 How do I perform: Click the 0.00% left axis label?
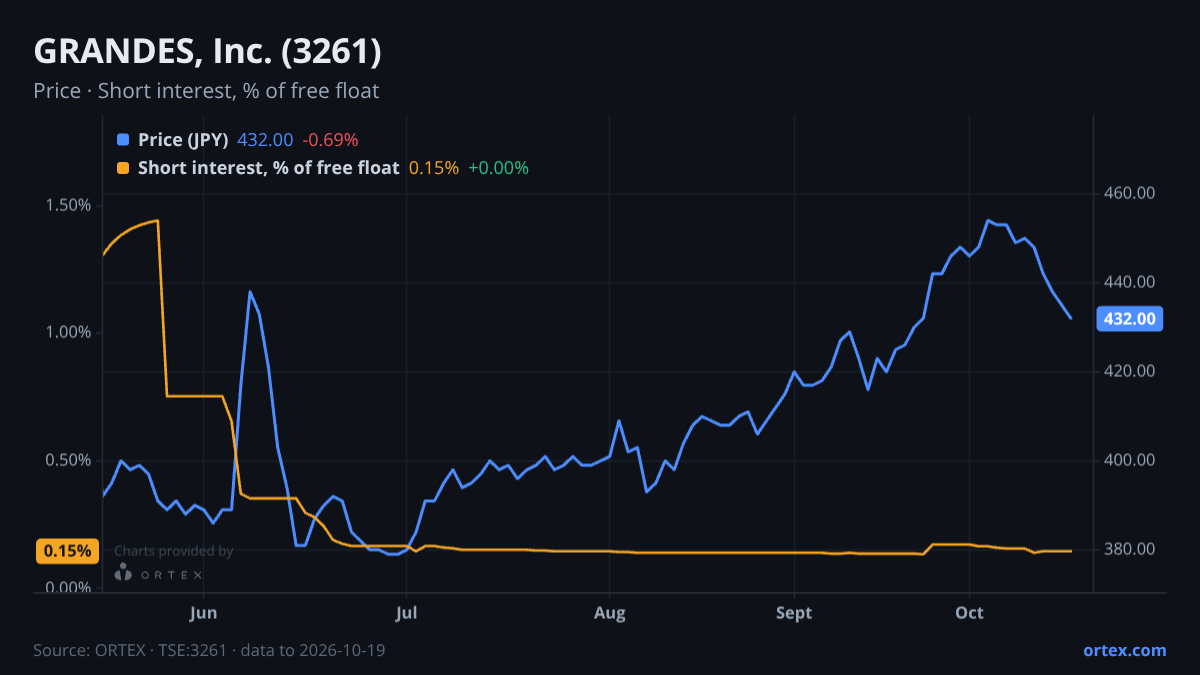[x=68, y=587]
